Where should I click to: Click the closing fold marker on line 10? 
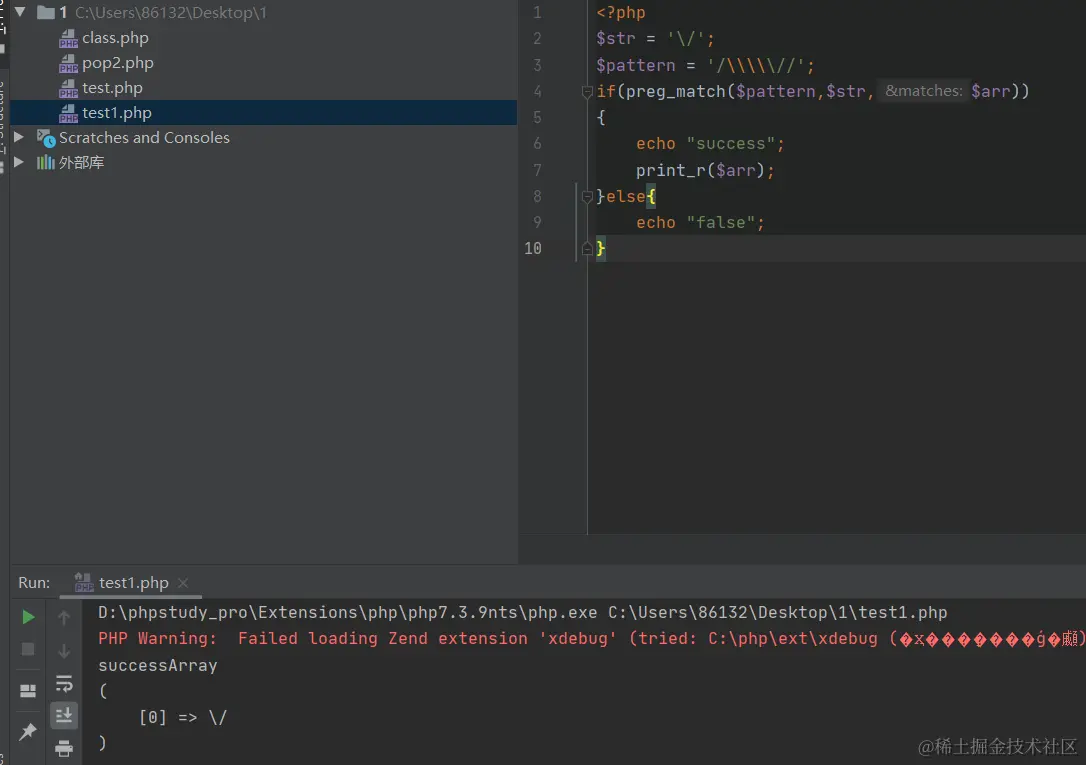pyautogui.click(x=587, y=249)
